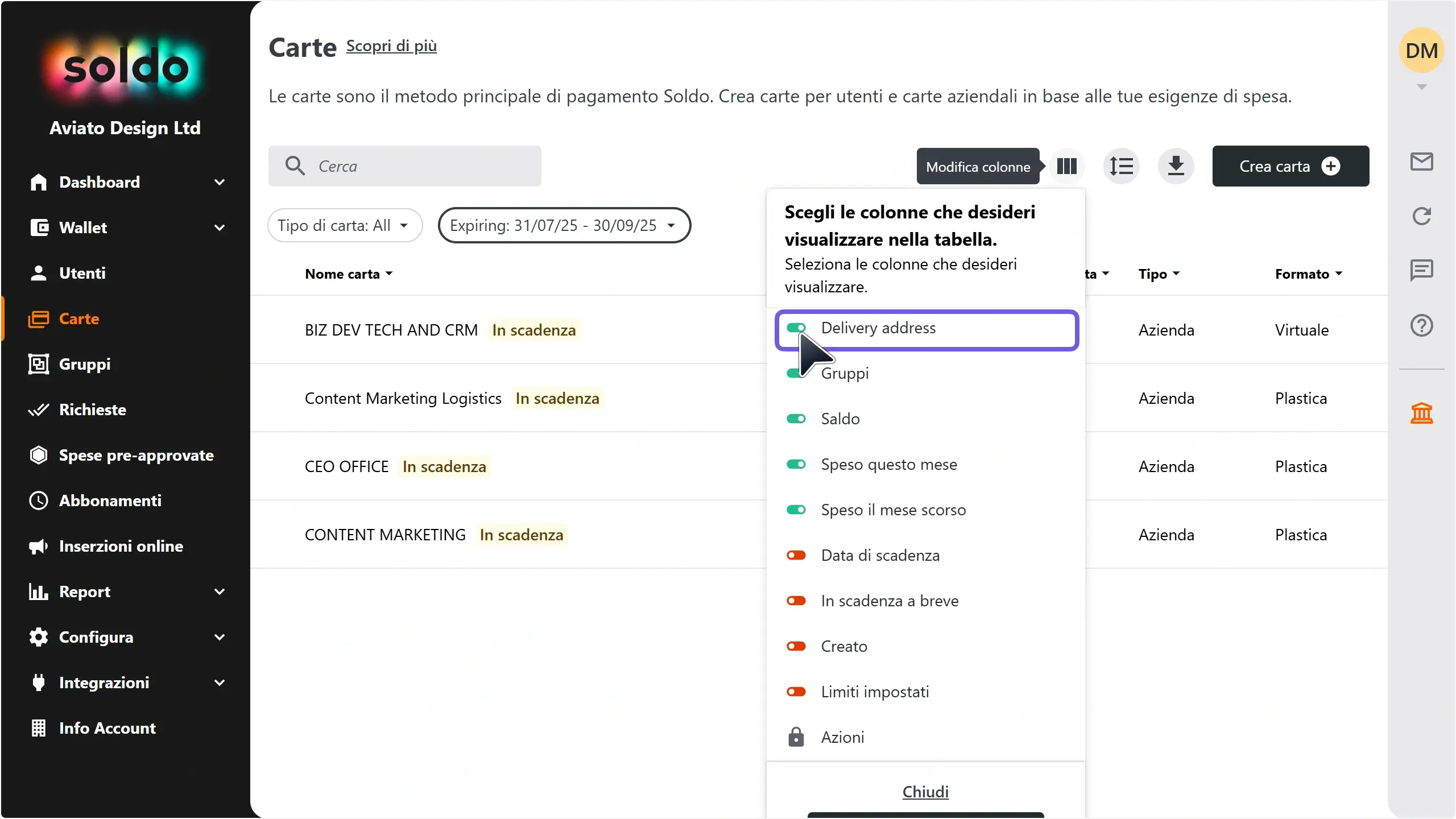The width and height of the screenshot is (1456, 819).
Task: Click the search magnifier icon
Action: pos(295,166)
